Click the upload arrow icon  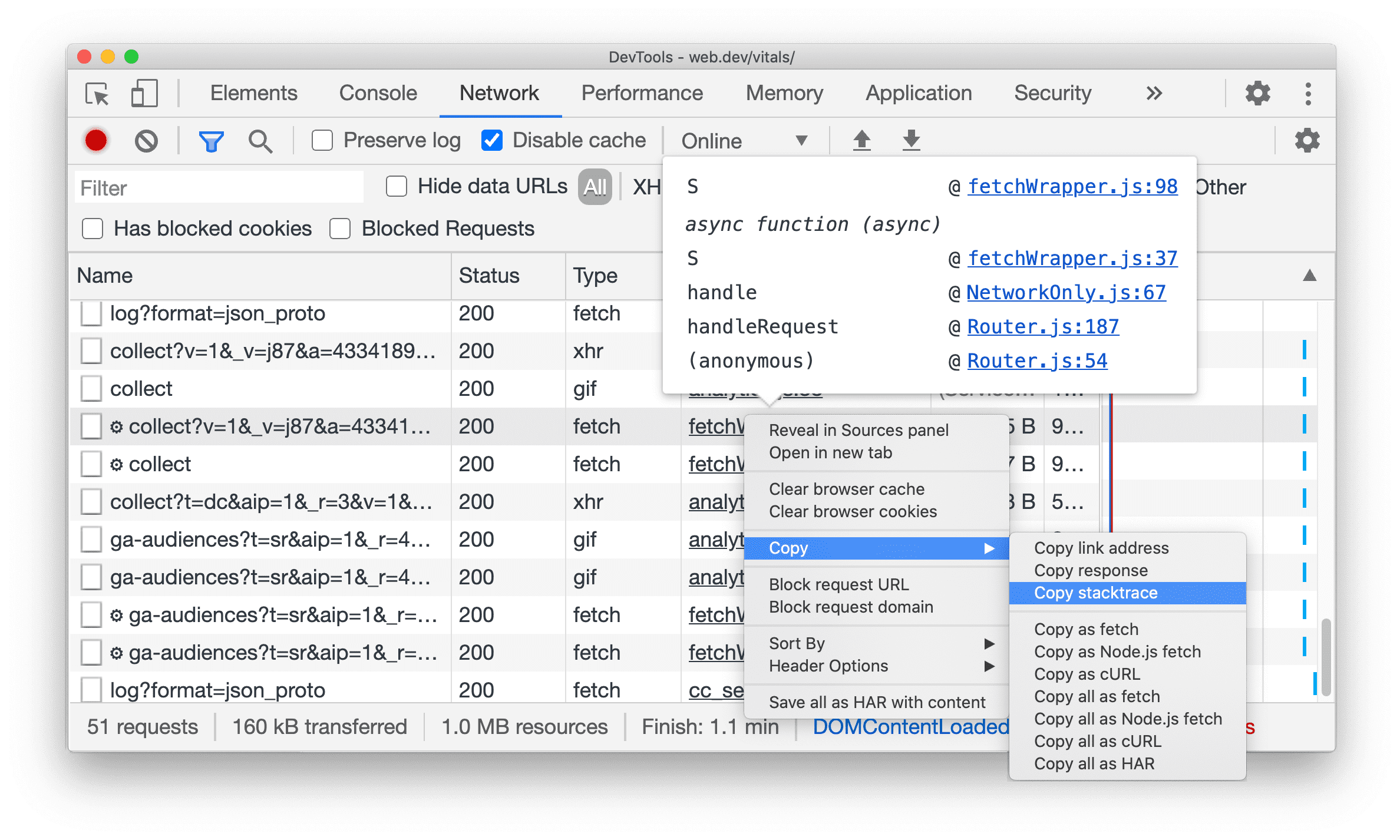(x=862, y=139)
